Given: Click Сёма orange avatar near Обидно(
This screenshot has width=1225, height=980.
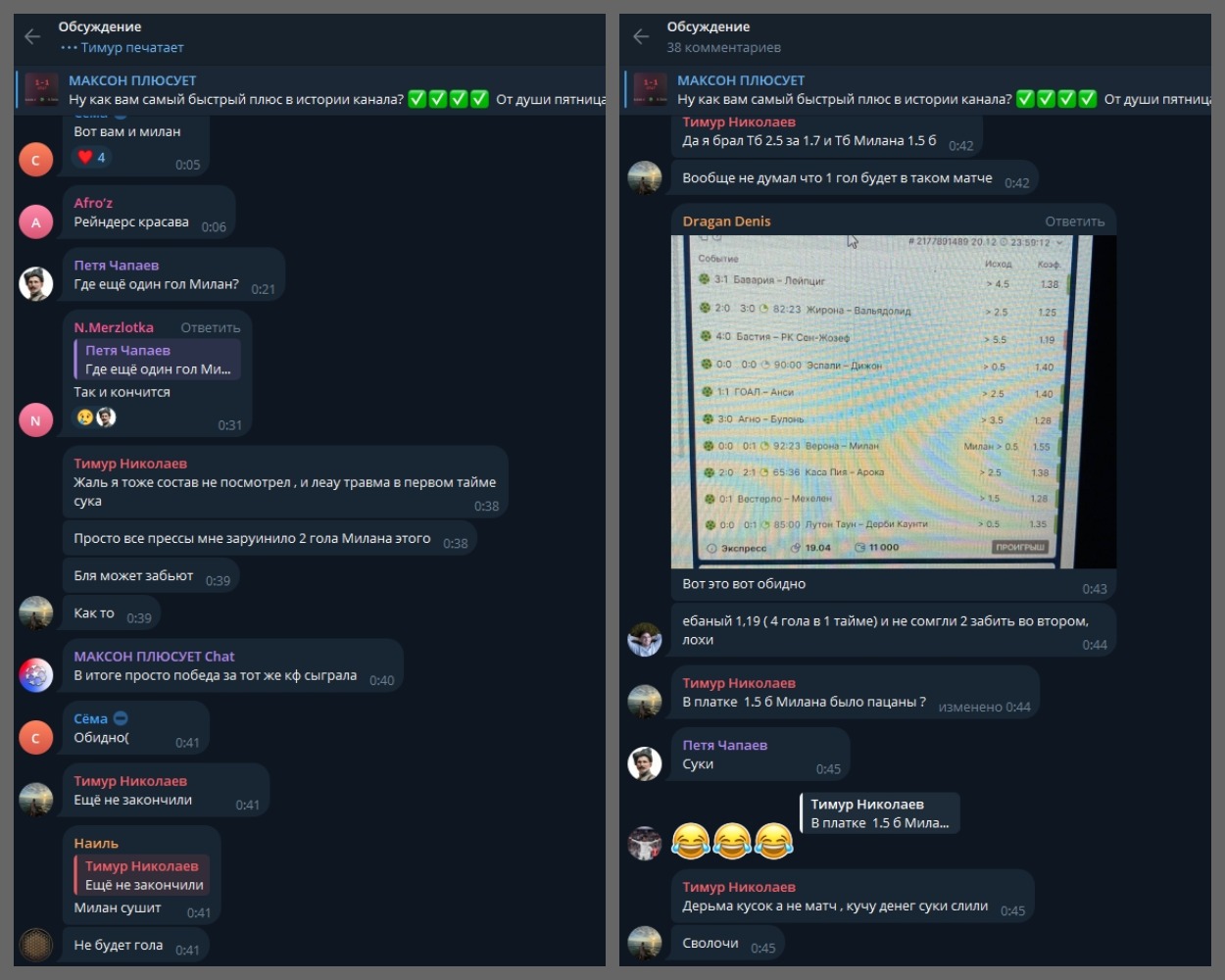Looking at the screenshot, I should pos(36,738).
